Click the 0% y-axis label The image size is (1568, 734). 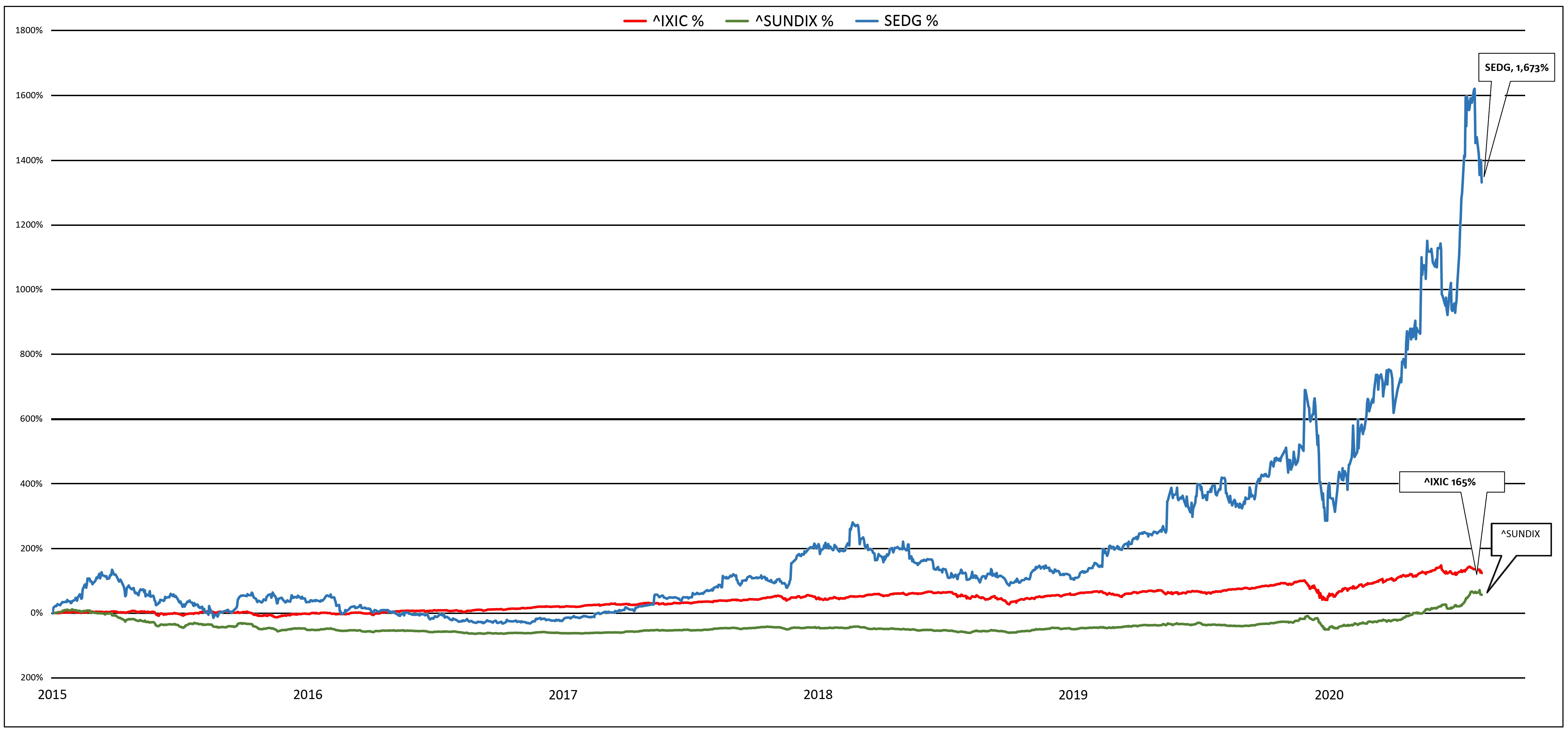(36, 613)
